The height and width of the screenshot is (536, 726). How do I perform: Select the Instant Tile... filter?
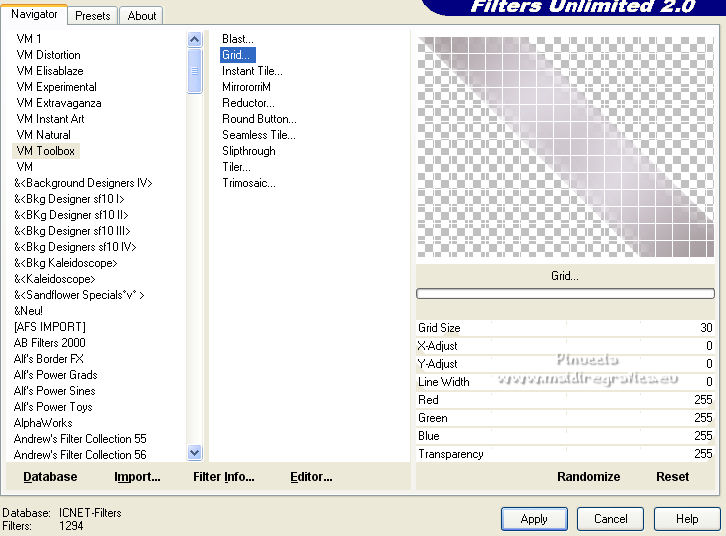pos(252,71)
